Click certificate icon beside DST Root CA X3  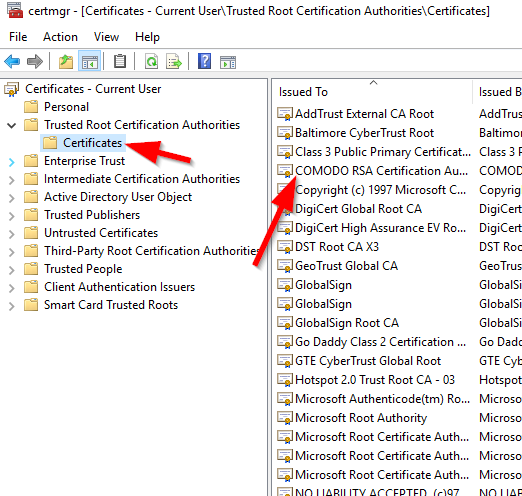pos(285,247)
